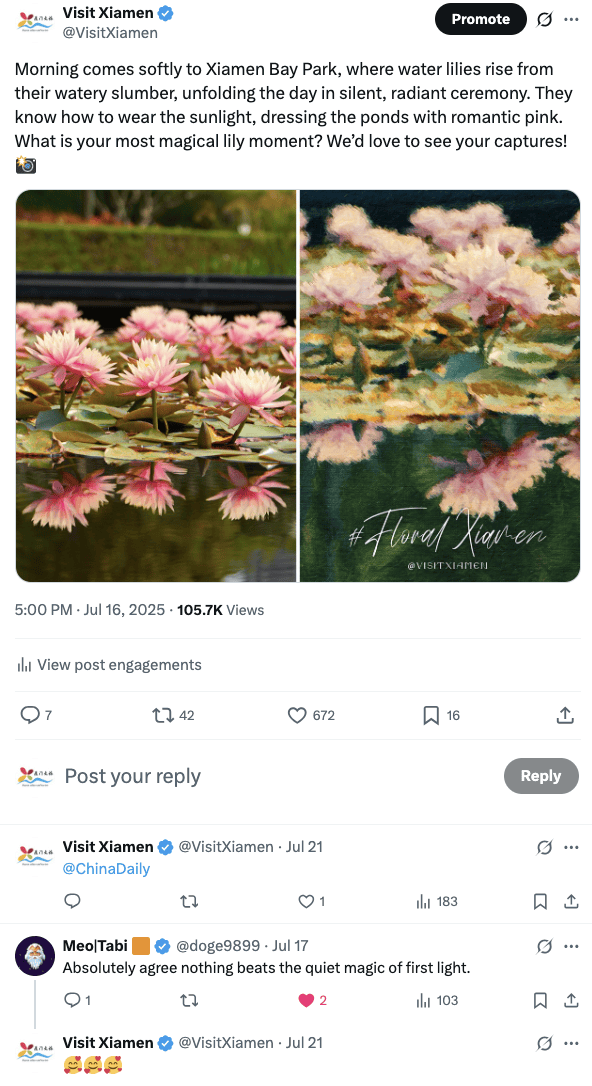Open the more options menu on the main post
The height and width of the screenshot is (1086, 592).
coord(571,19)
